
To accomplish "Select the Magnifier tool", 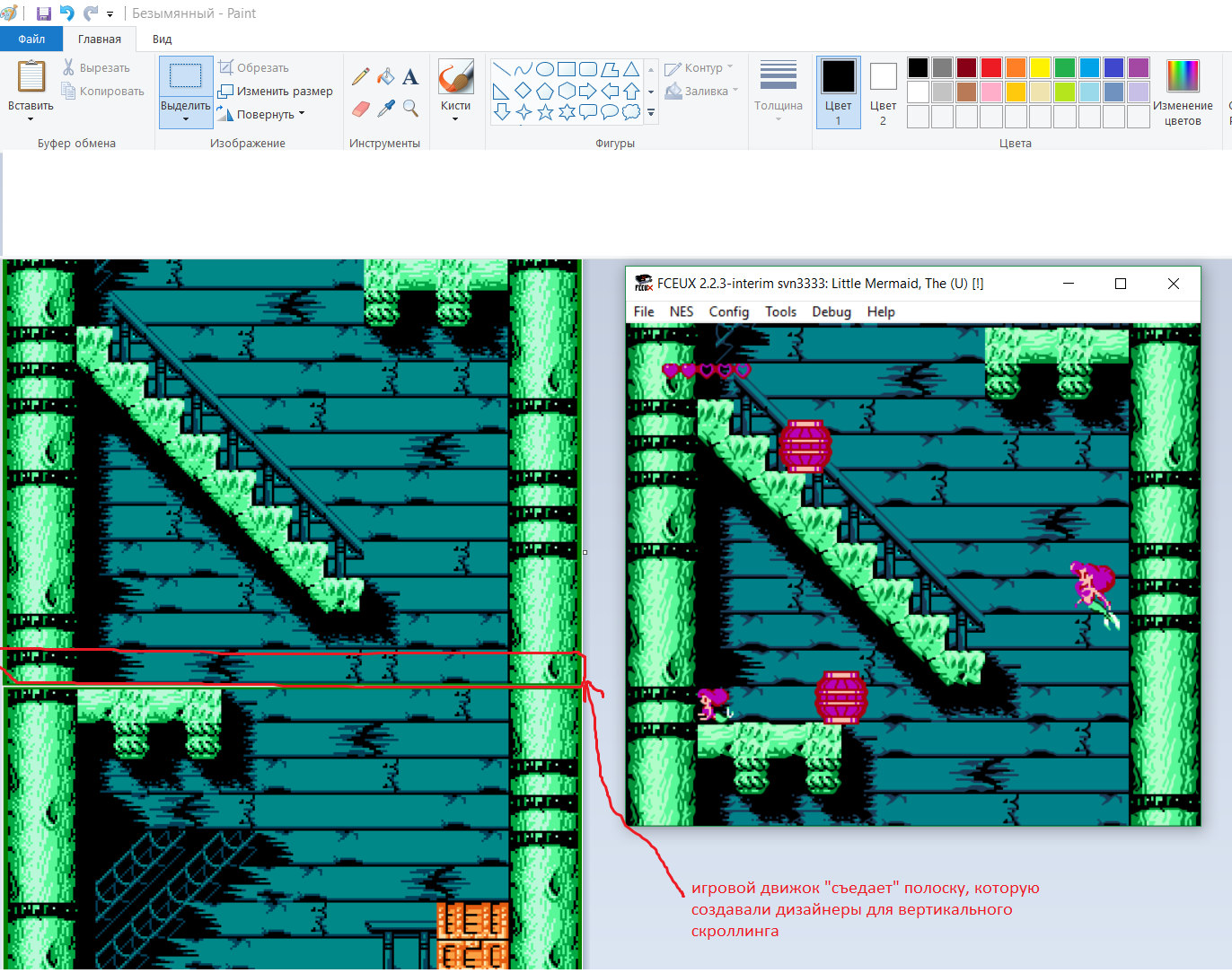I will [410, 109].
